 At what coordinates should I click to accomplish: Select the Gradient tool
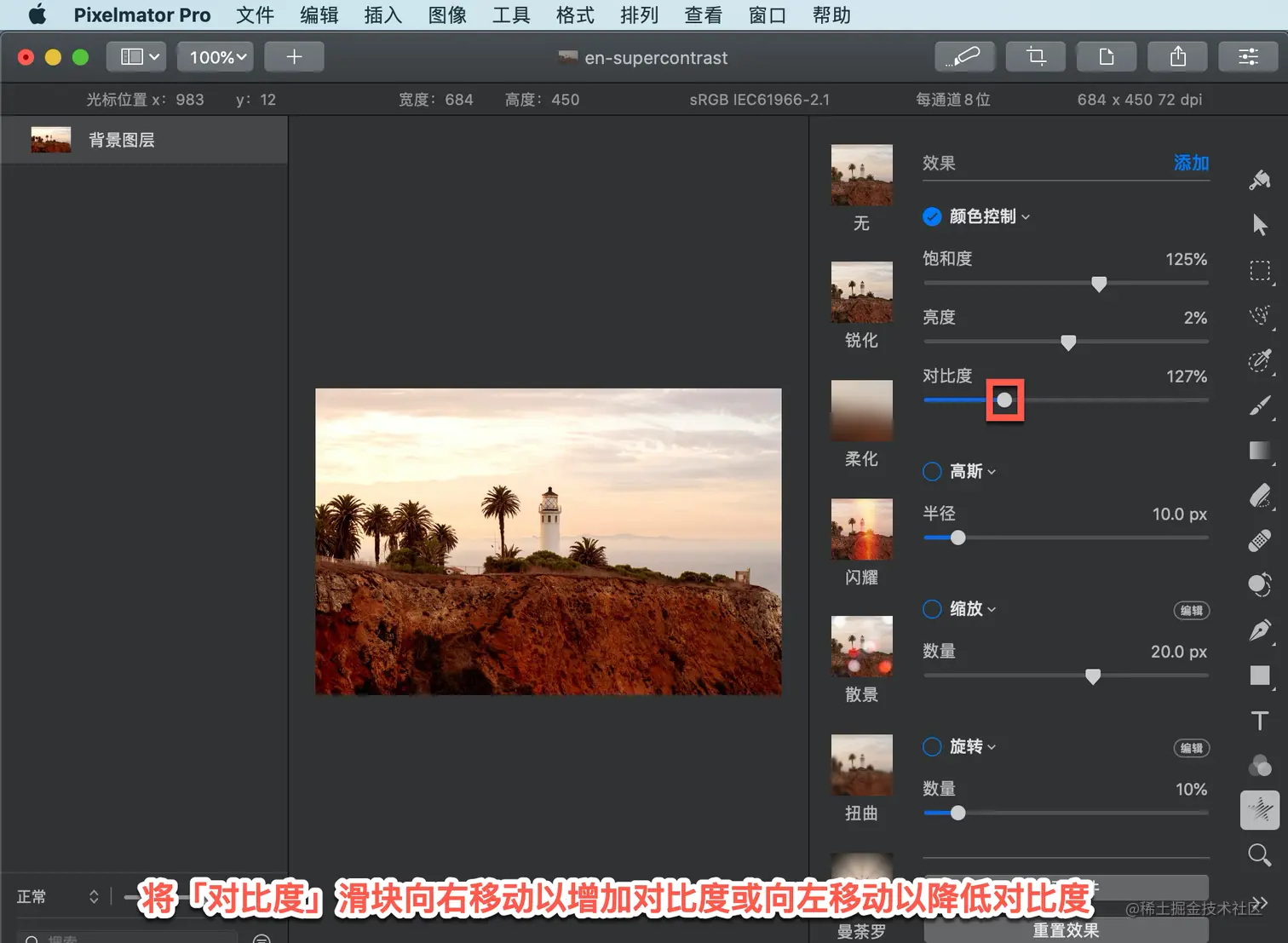point(1260,451)
